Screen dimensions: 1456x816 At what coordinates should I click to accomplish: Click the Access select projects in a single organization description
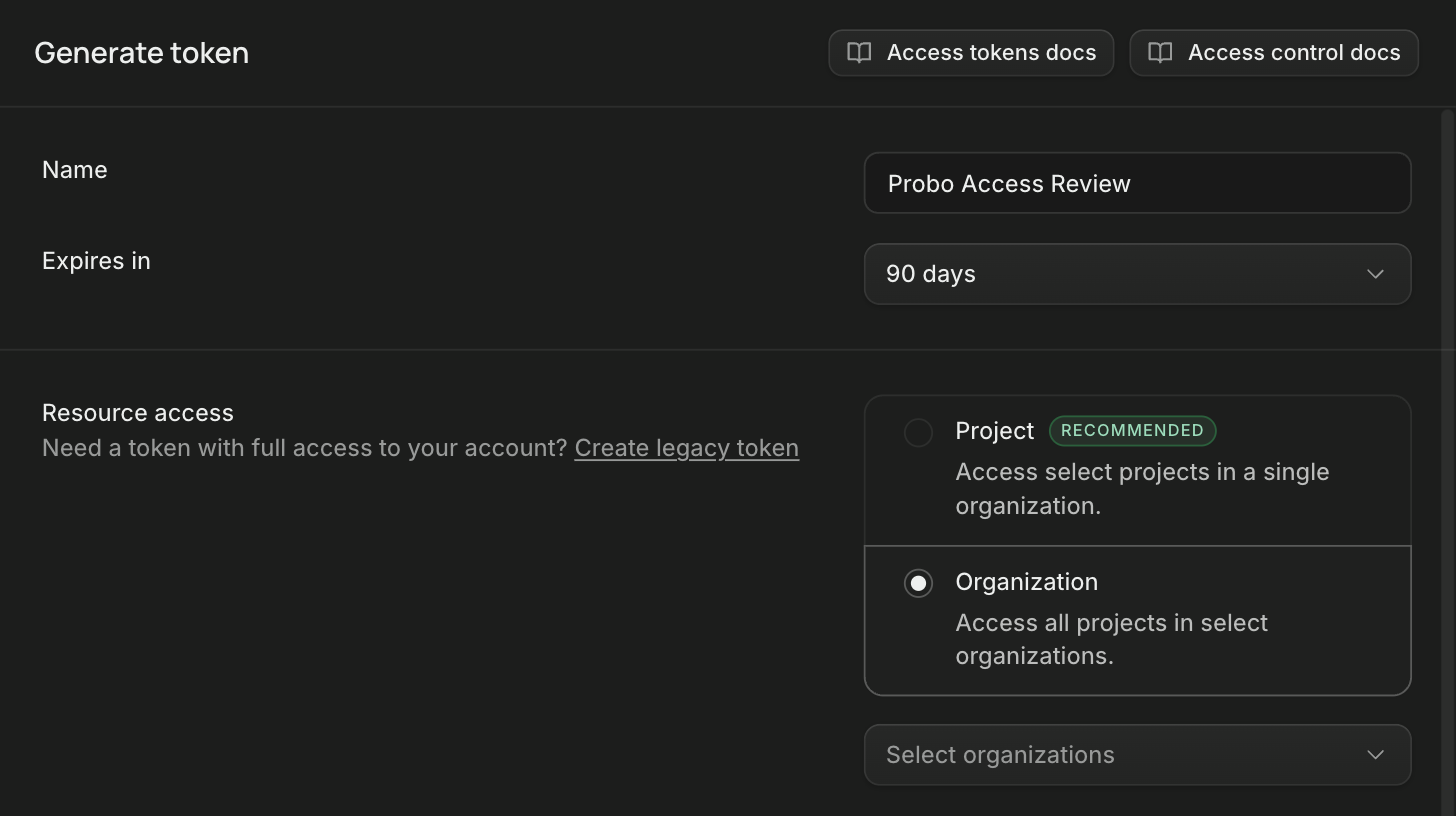point(1142,489)
